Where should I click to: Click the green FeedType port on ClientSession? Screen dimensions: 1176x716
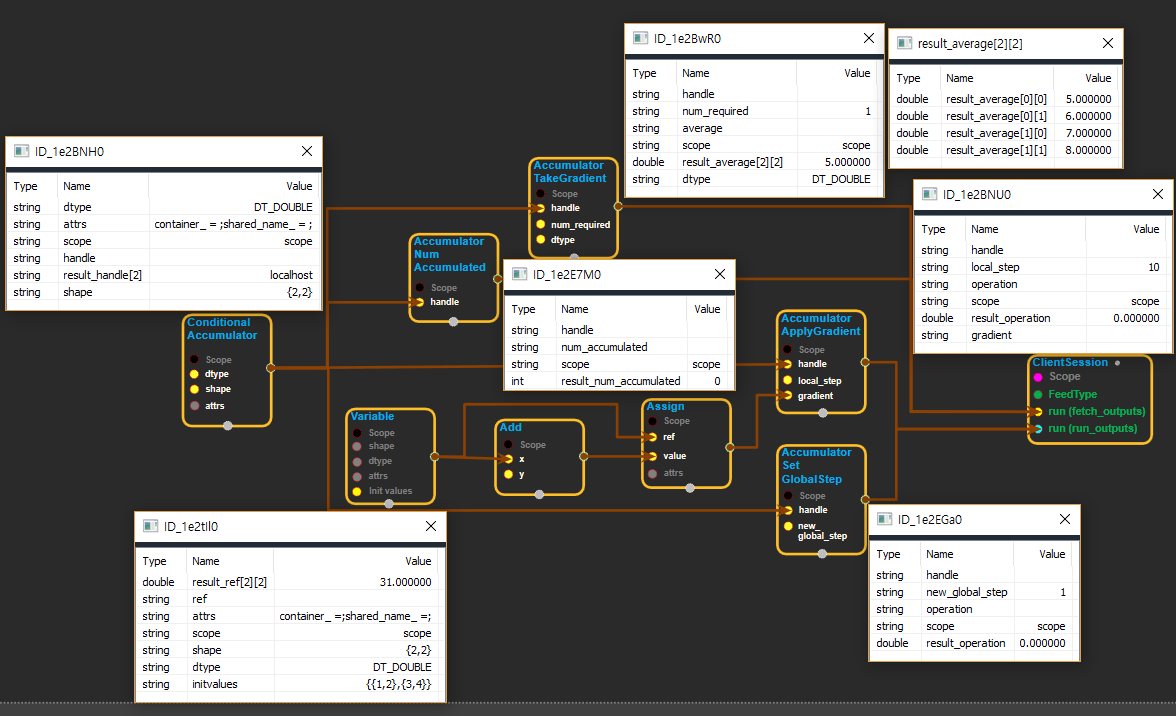pyautogui.click(x=1038, y=394)
